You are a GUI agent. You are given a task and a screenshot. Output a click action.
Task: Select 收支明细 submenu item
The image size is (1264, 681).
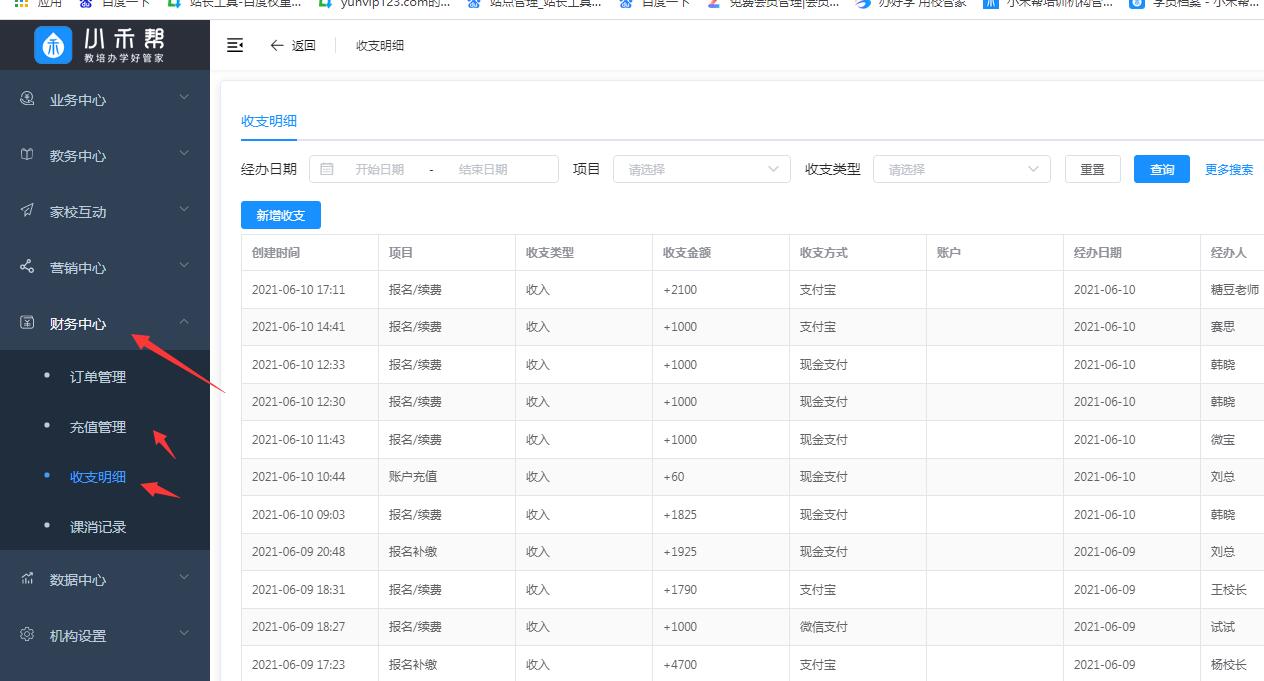98,477
